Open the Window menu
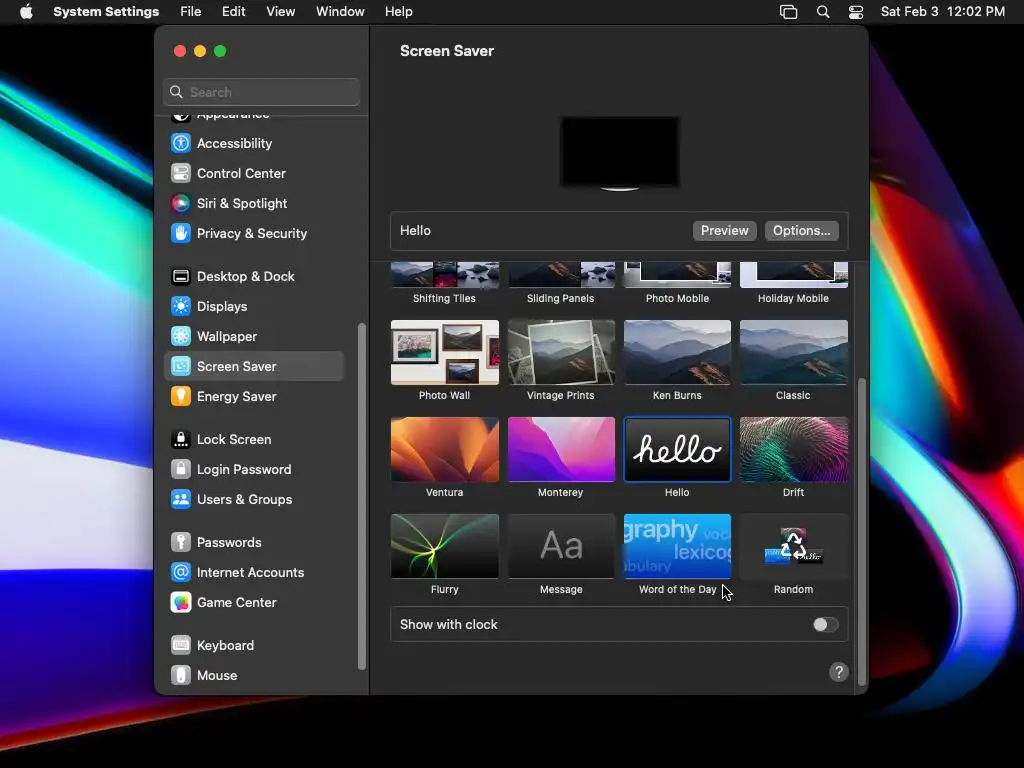 (x=340, y=12)
